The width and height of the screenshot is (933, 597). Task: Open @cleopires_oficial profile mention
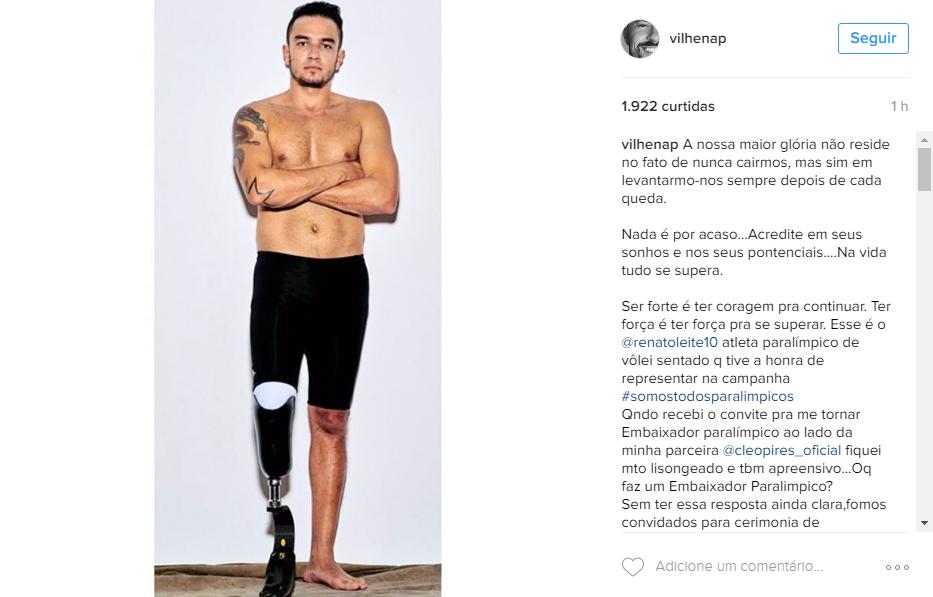[x=781, y=451]
